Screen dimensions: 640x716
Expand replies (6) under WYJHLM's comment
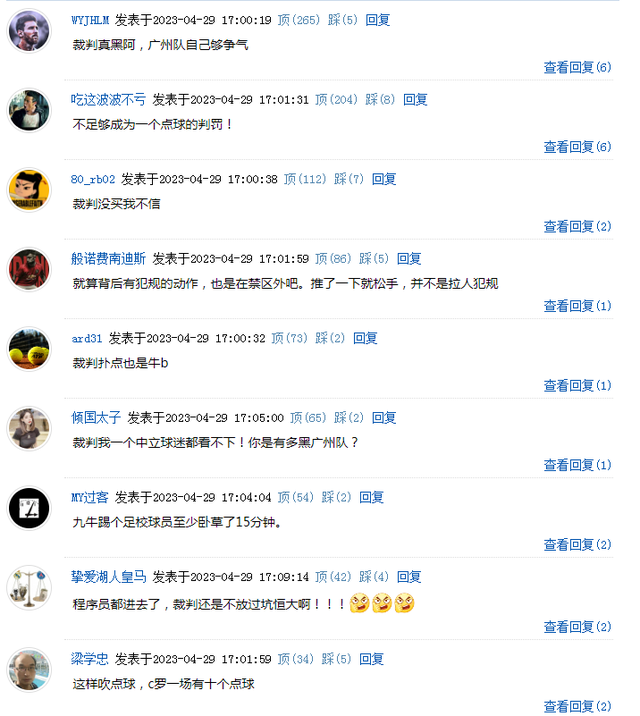pyautogui.click(x=577, y=68)
